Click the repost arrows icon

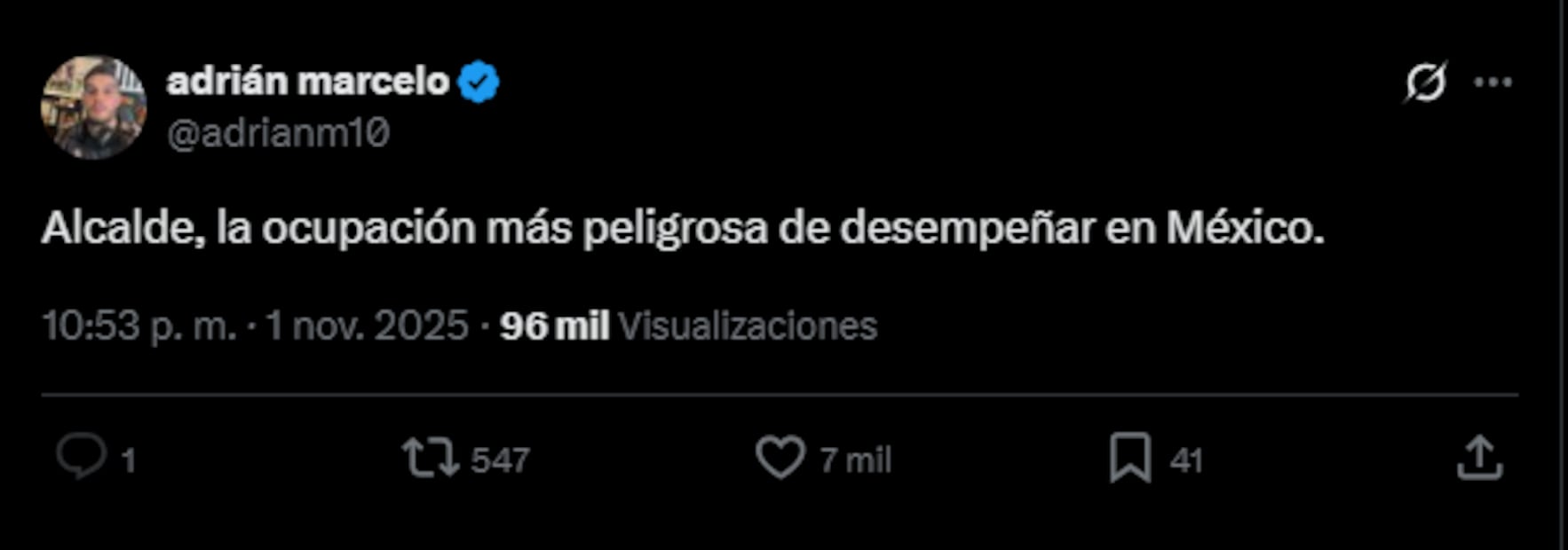click(431, 458)
